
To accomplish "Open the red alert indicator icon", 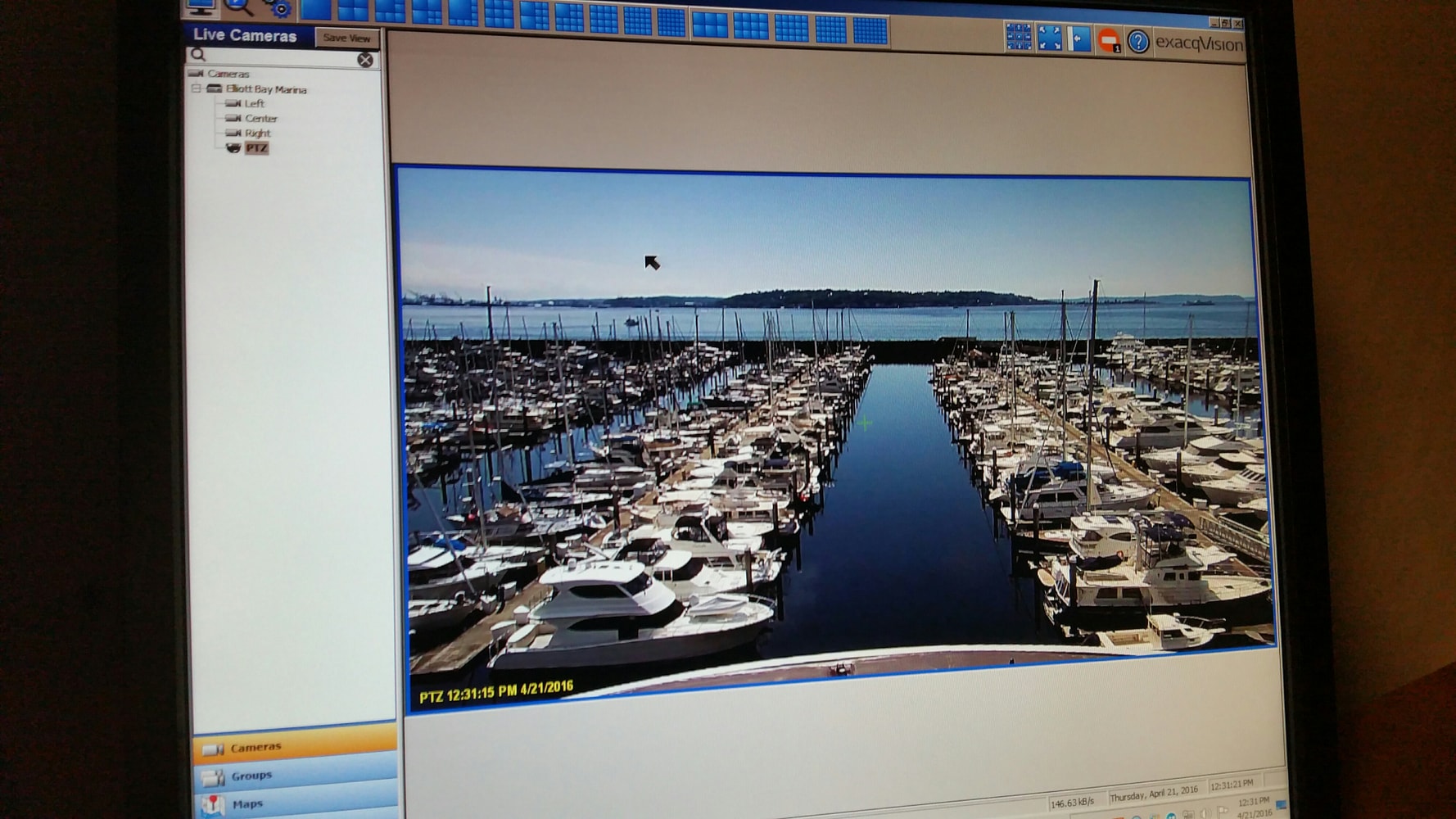I will 1108,41.
